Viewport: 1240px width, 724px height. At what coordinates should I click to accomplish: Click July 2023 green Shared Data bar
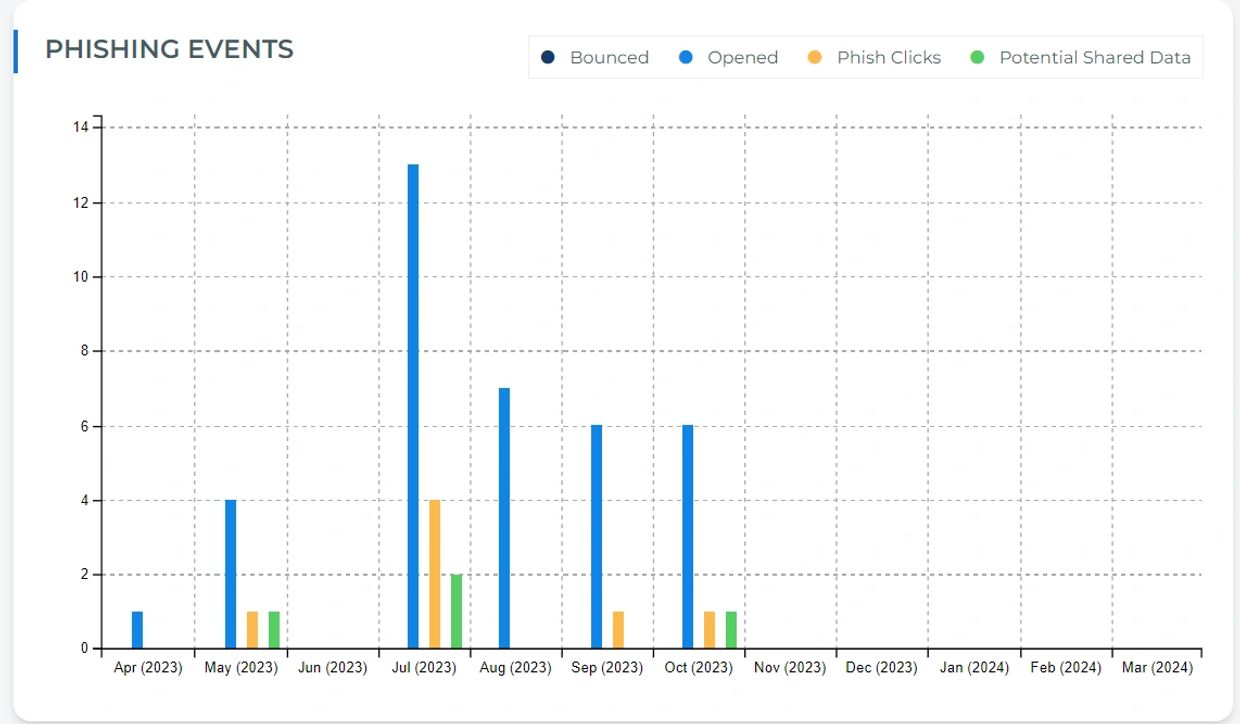456,611
